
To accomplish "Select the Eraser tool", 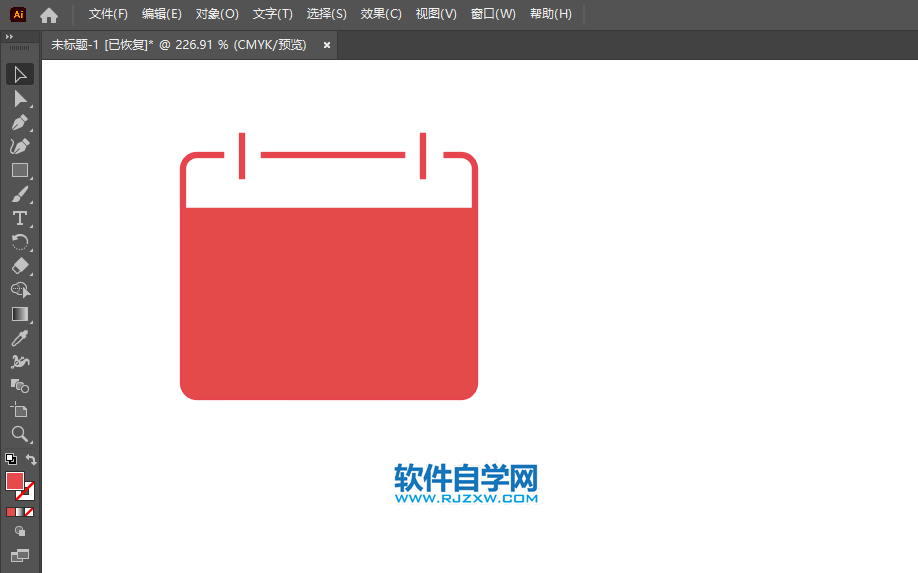I will [x=20, y=266].
